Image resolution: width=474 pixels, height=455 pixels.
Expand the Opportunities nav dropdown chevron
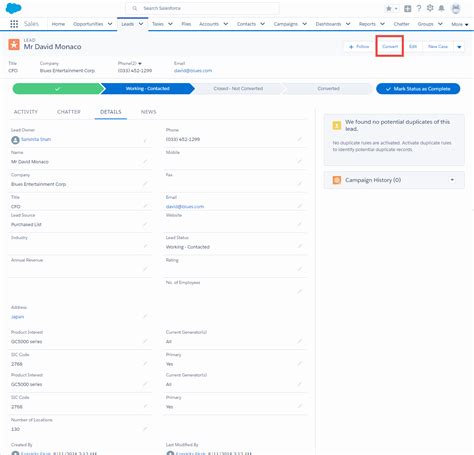(x=110, y=24)
